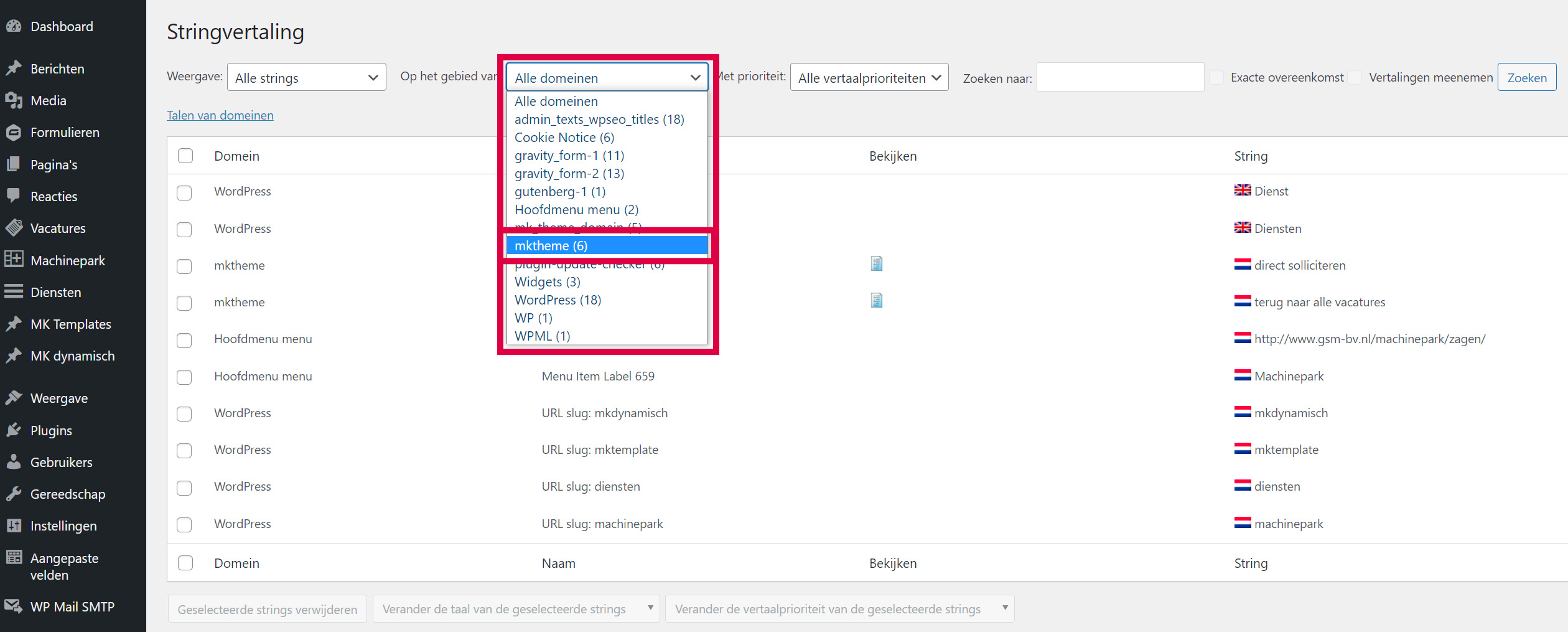Screen dimensions: 1568x632
Task: Check the URL slug: mkdynamisch row checkbox
Action: [184, 414]
